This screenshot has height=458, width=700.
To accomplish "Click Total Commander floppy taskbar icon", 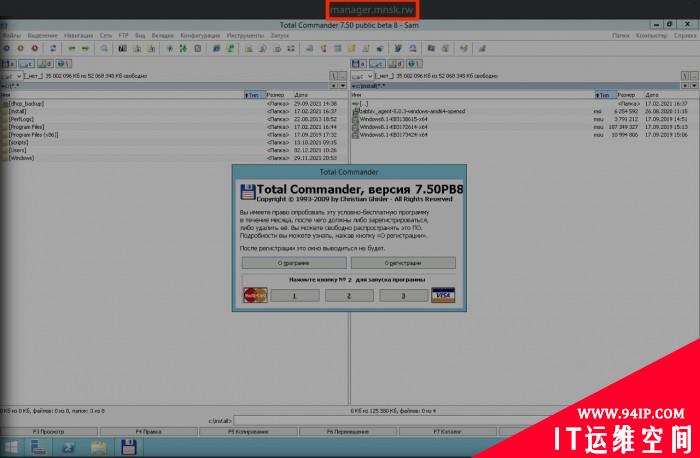I will (129, 447).
